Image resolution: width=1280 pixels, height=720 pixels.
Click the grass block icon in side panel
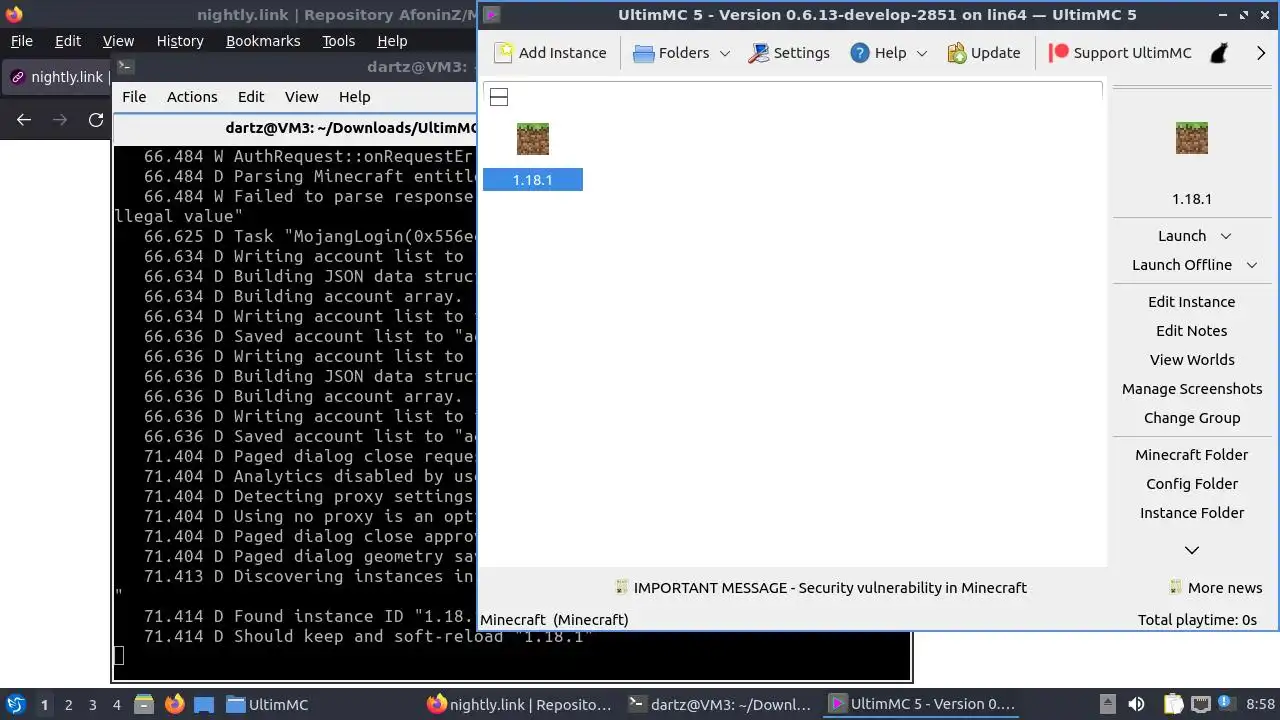[1192, 138]
